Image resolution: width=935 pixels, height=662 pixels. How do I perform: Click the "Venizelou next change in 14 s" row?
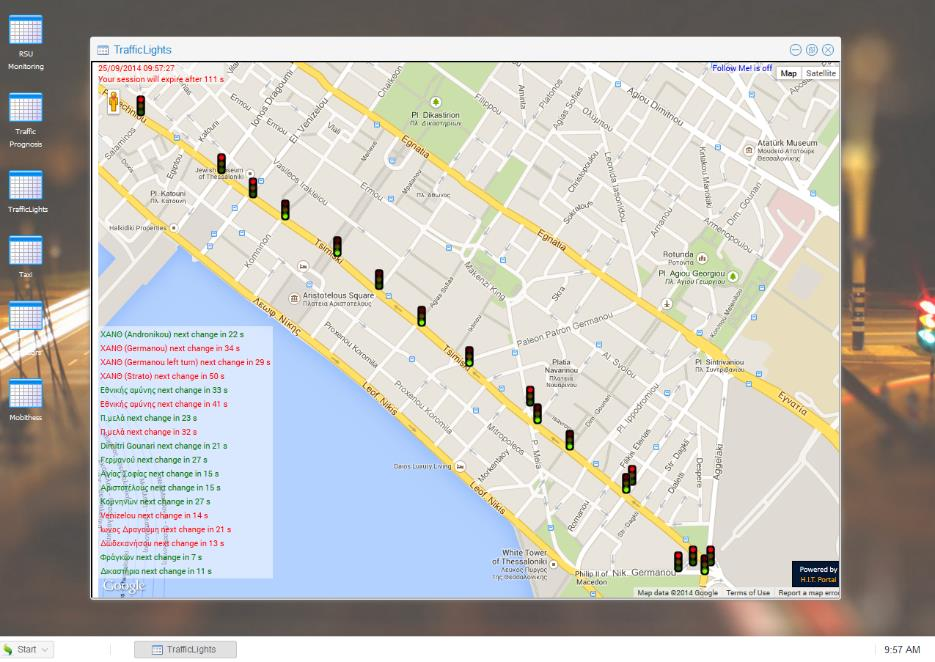154,515
